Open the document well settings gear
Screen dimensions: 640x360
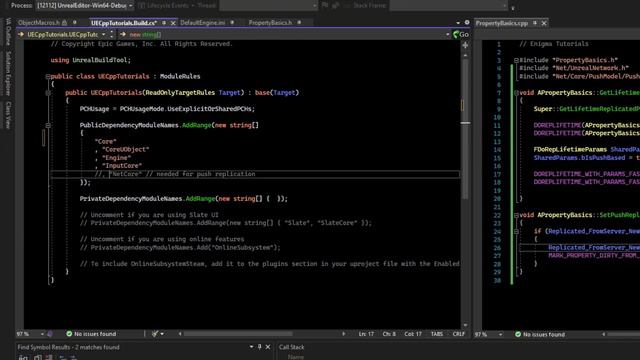[467, 23]
